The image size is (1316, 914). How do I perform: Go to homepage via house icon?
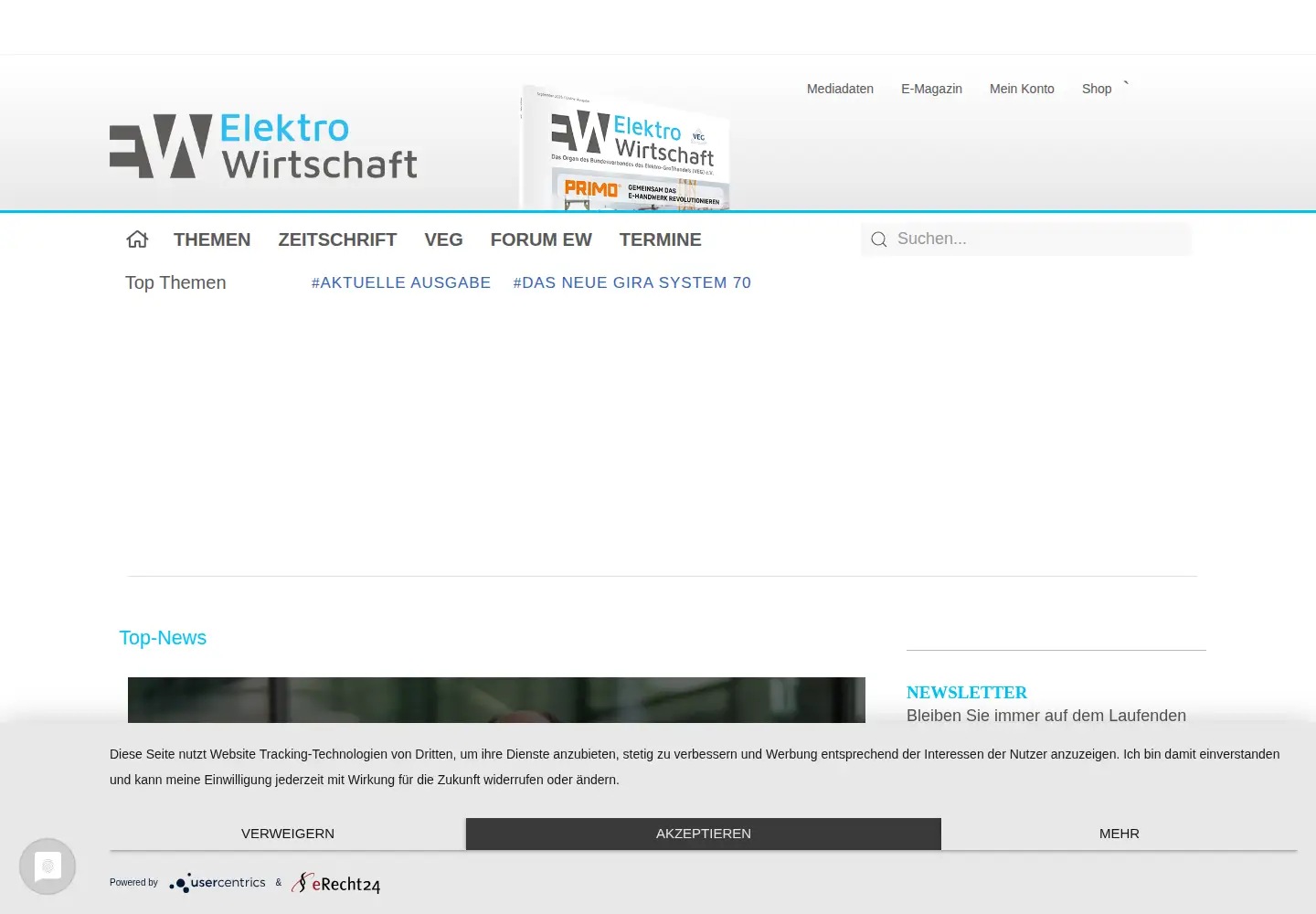[137, 239]
